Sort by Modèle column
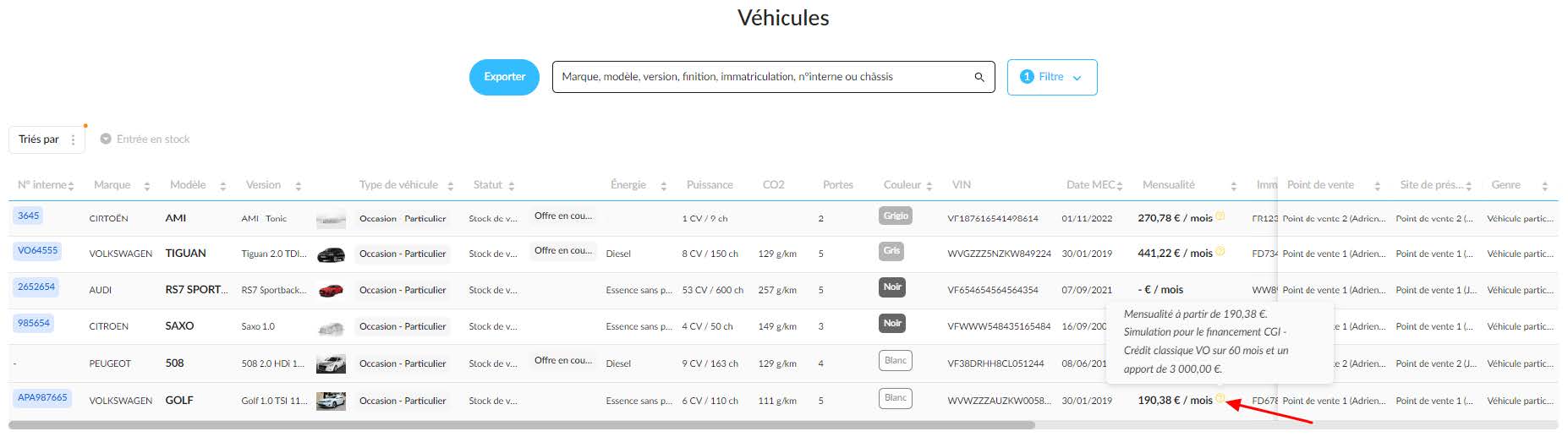This screenshot has height=437, width=1568. [222, 186]
